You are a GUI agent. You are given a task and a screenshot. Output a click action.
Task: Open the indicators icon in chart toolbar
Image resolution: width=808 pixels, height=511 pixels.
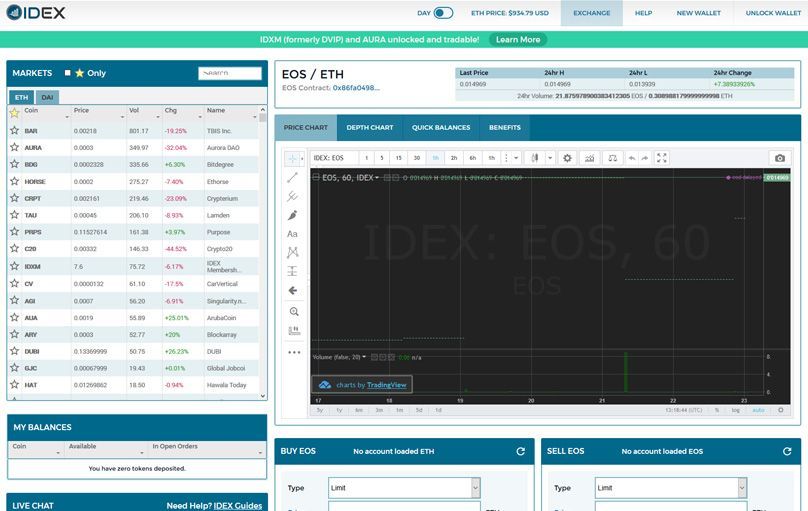tap(590, 158)
